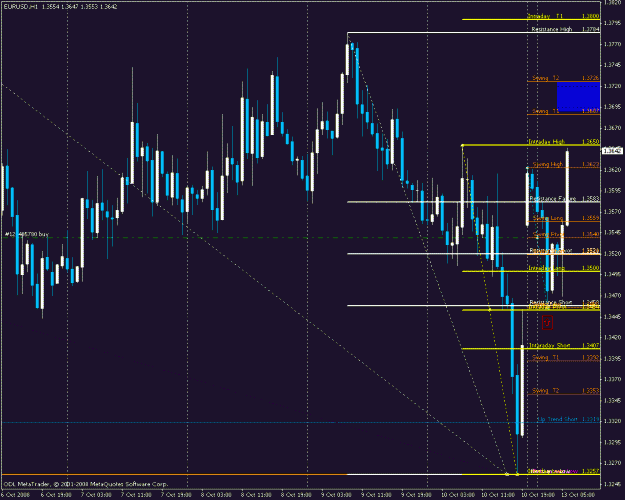625x500 pixels.
Task: Click the Intraday High 1.3650 label
Action: pyautogui.click(x=564, y=142)
